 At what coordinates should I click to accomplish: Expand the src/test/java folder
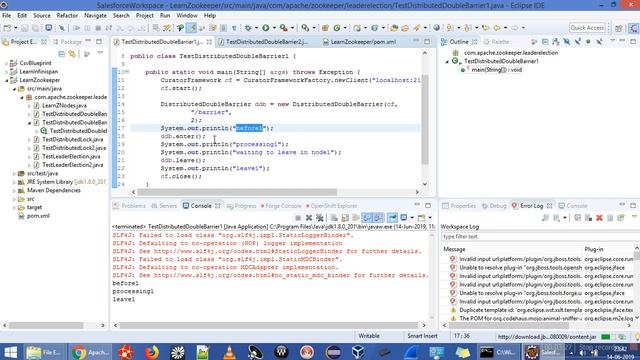tap(14, 173)
